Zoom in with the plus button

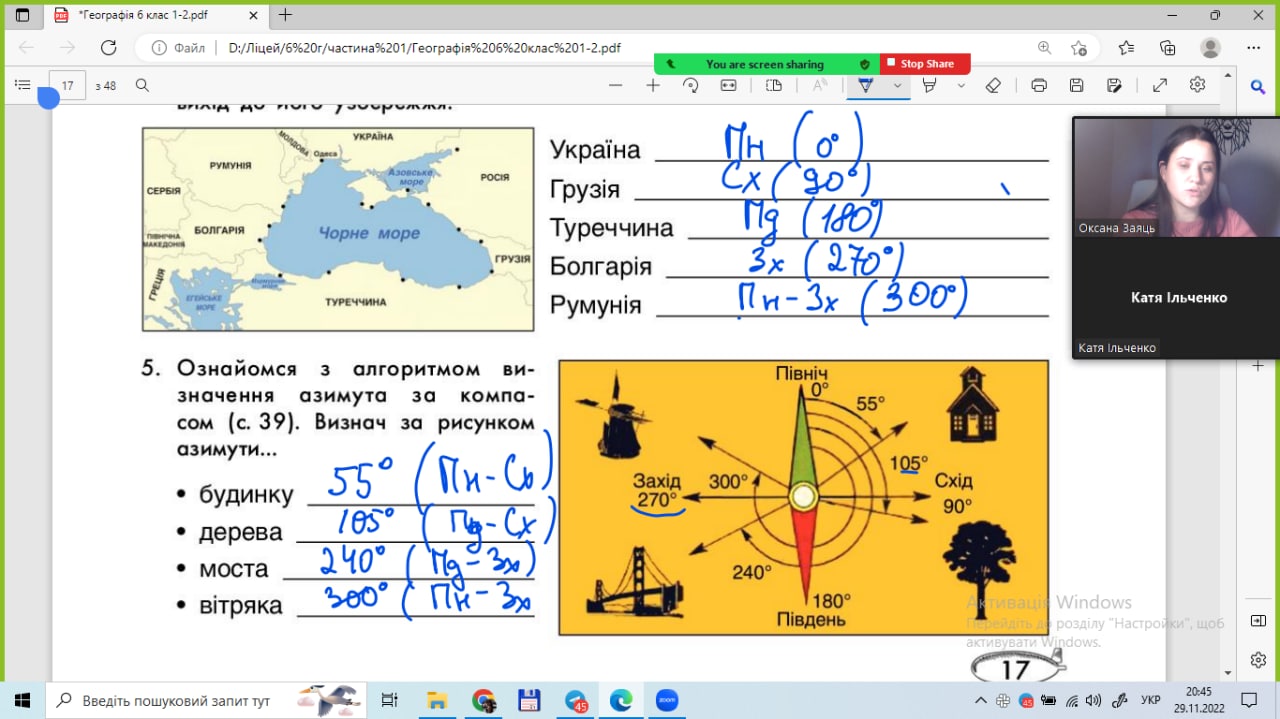653,86
